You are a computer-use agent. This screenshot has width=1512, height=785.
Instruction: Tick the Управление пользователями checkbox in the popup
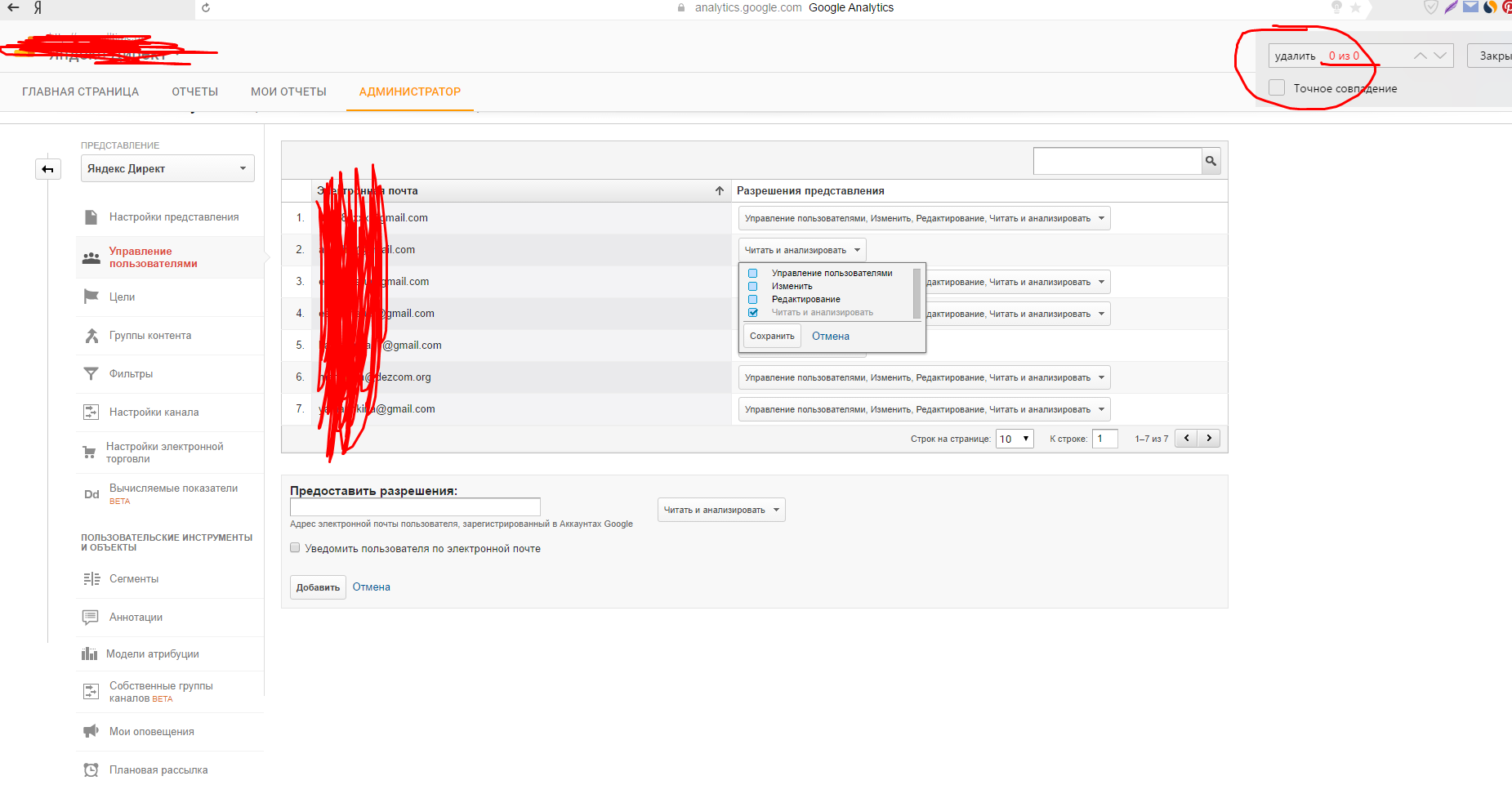(x=753, y=274)
